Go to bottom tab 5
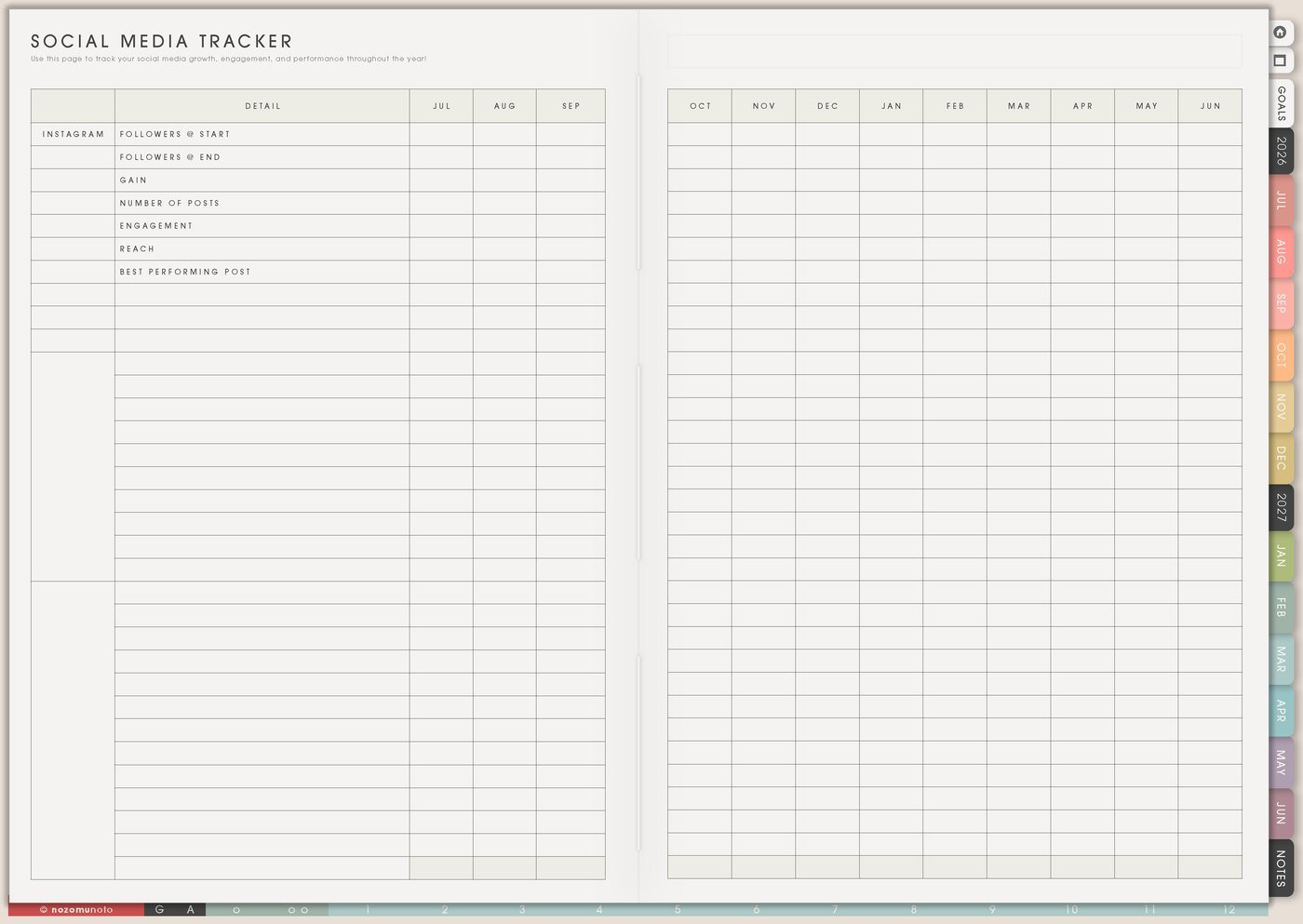The image size is (1303, 924). pyautogui.click(x=678, y=909)
